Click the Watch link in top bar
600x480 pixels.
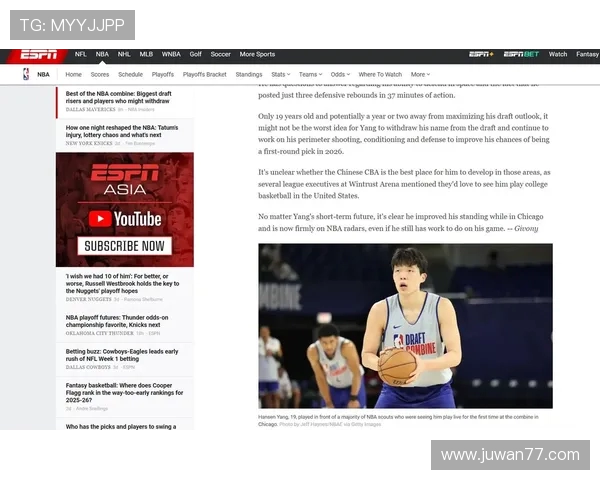click(558, 54)
